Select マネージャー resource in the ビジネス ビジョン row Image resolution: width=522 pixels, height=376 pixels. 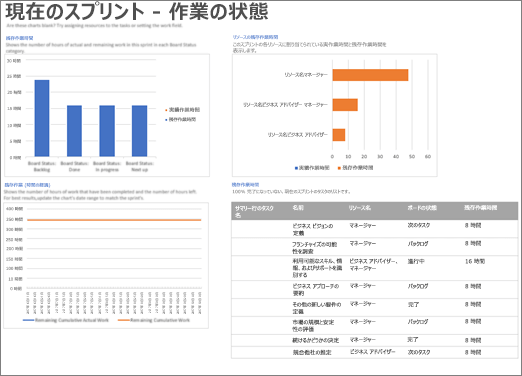(362, 225)
